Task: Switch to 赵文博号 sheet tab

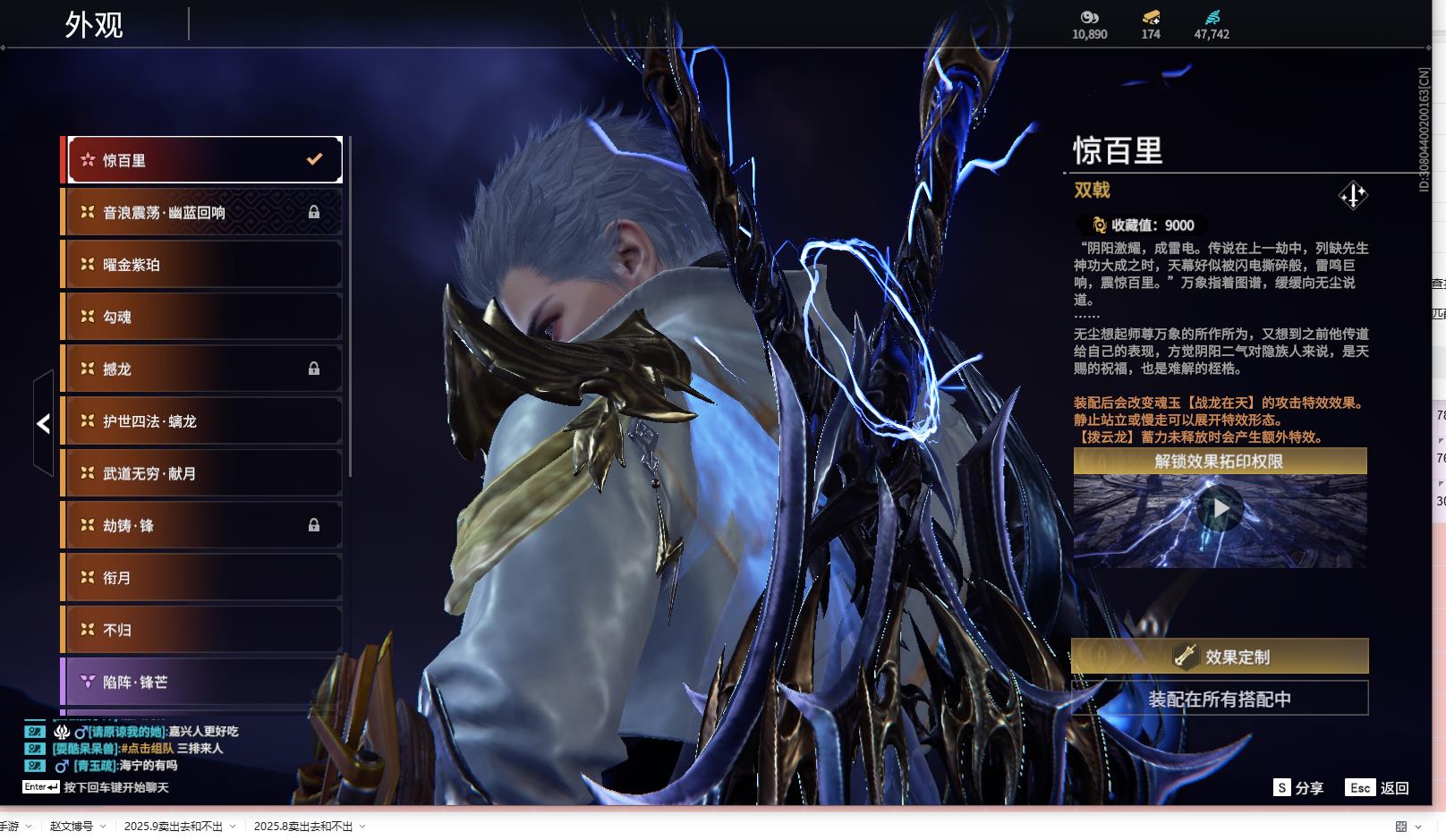Action: pyautogui.click(x=72, y=827)
